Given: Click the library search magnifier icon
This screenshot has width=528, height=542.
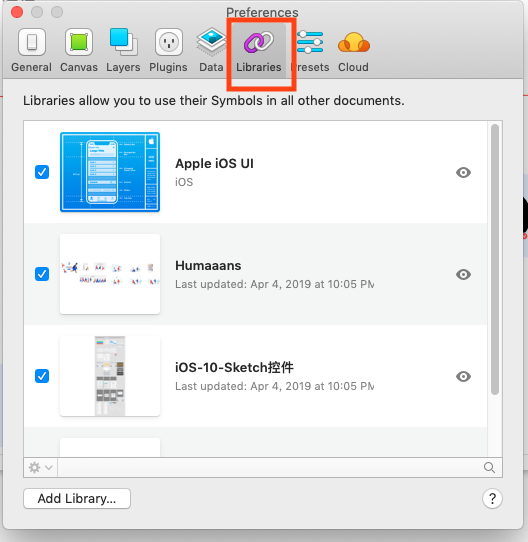Looking at the screenshot, I should [x=489, y=467].
